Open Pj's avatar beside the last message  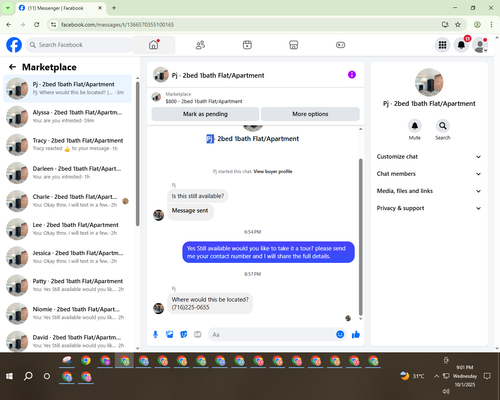coord(158,308)
